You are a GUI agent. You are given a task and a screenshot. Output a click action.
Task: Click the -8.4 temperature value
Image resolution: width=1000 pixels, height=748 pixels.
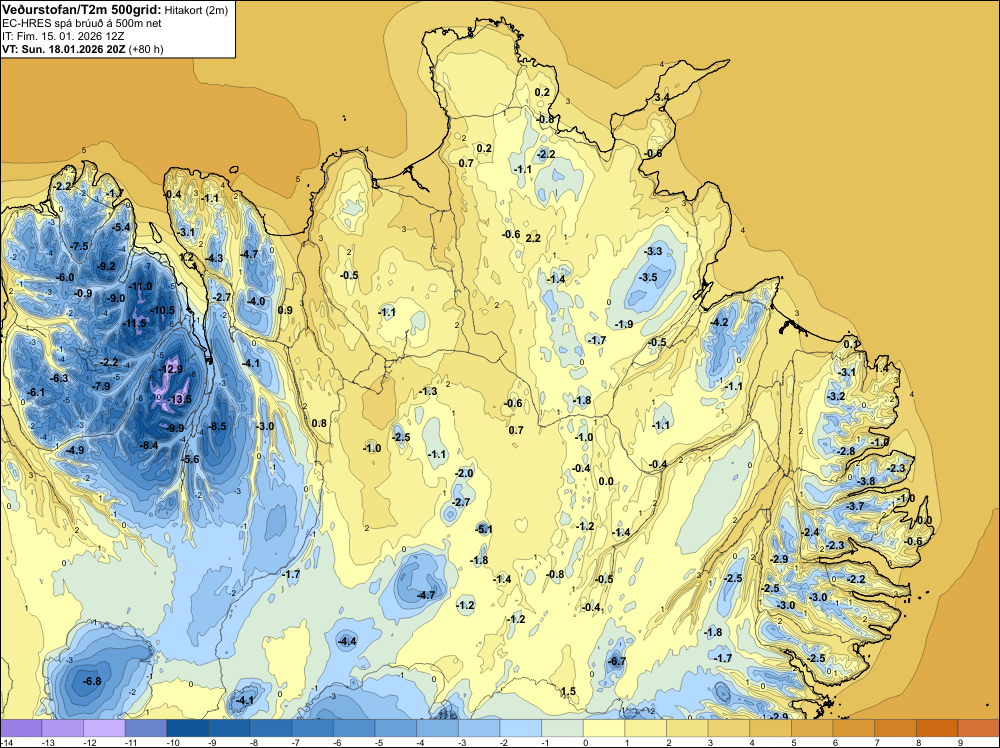point(149,445)
